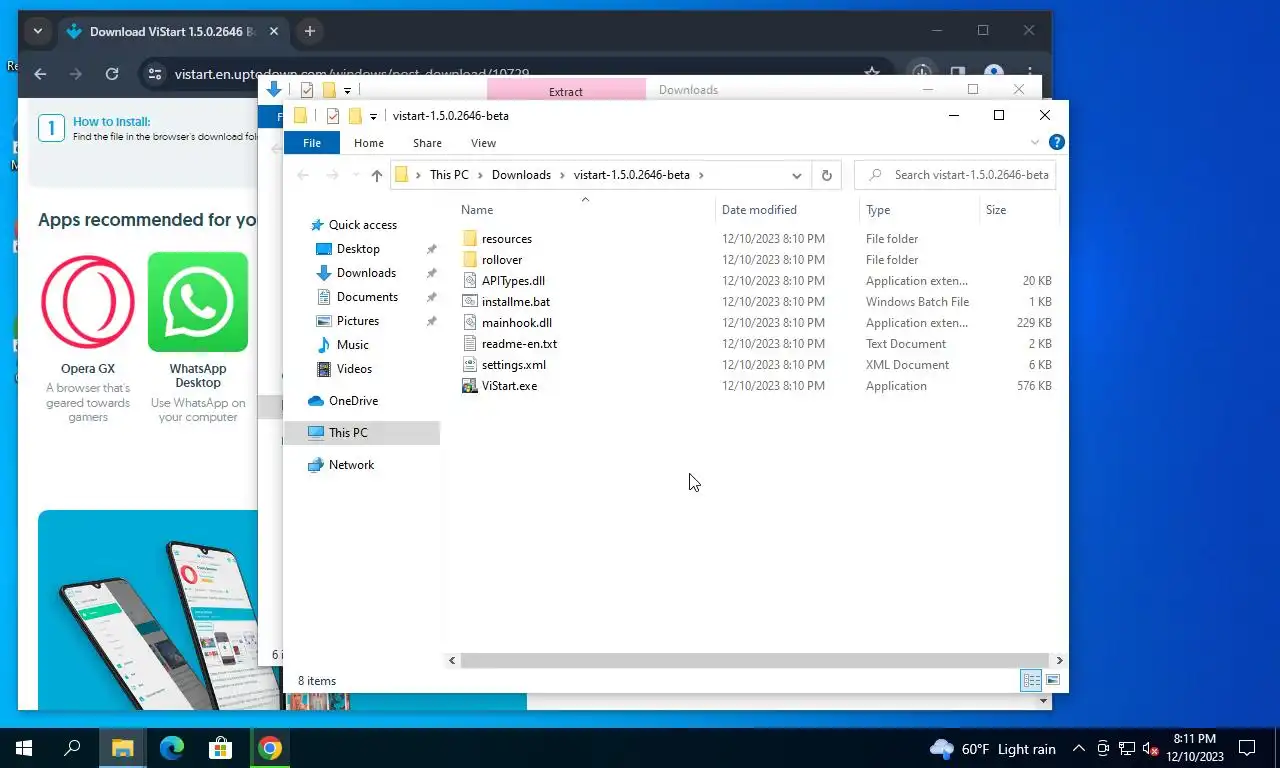Screen dimensions: 1280x768
Task: Launch Microsoft Edge from the taskbar
Action: pyautogui.click(x=172, y=748)
